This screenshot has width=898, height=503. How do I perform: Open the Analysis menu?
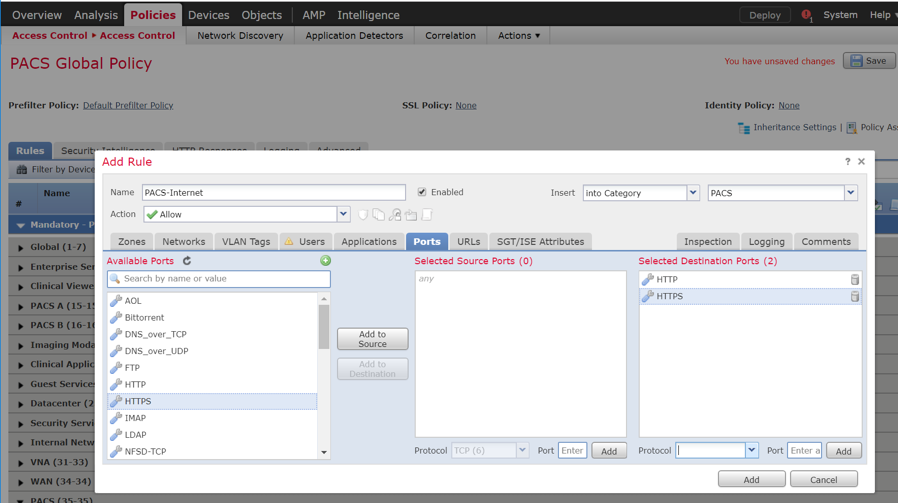point(96,15)
